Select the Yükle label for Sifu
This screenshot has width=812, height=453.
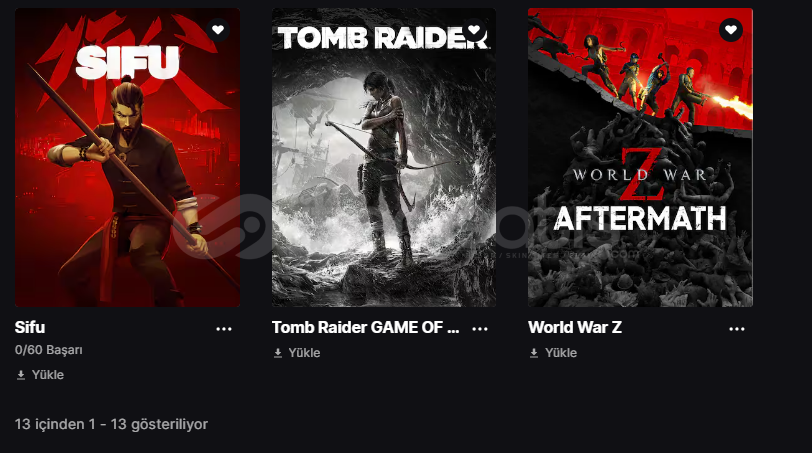tap(48, 375)
